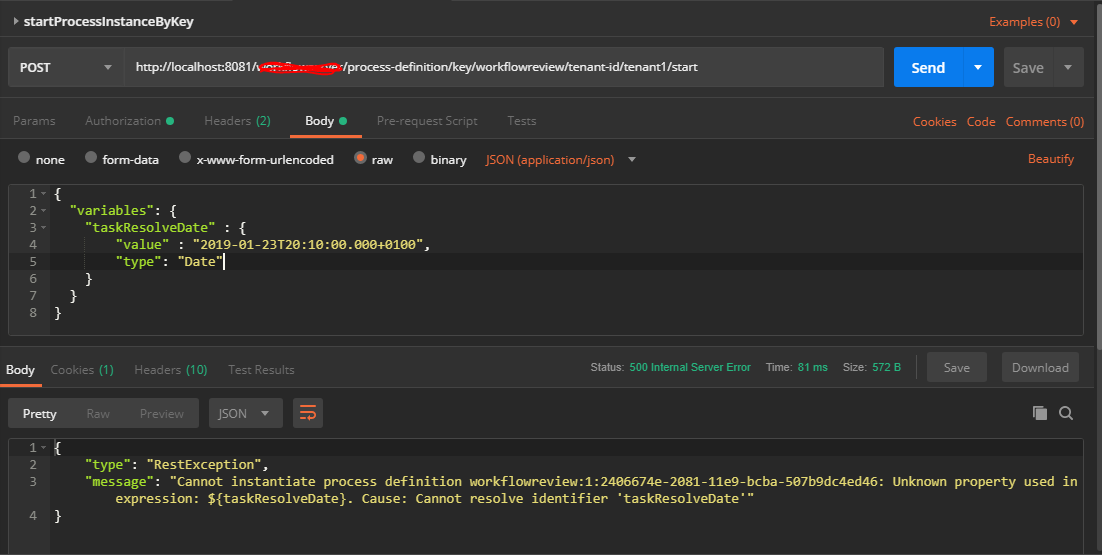Open the Cookies link
Viewport: 1102px width, 555px height.
(934, 122)
